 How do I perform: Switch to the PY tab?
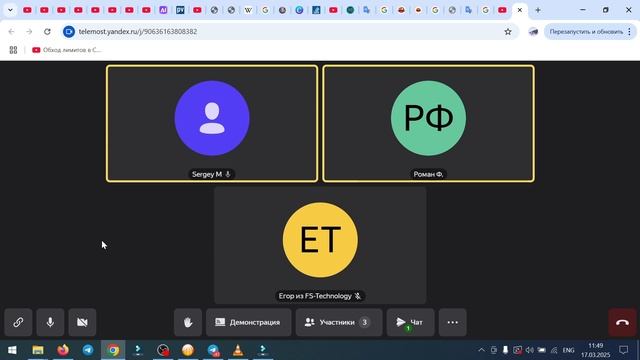coord(180,10)
